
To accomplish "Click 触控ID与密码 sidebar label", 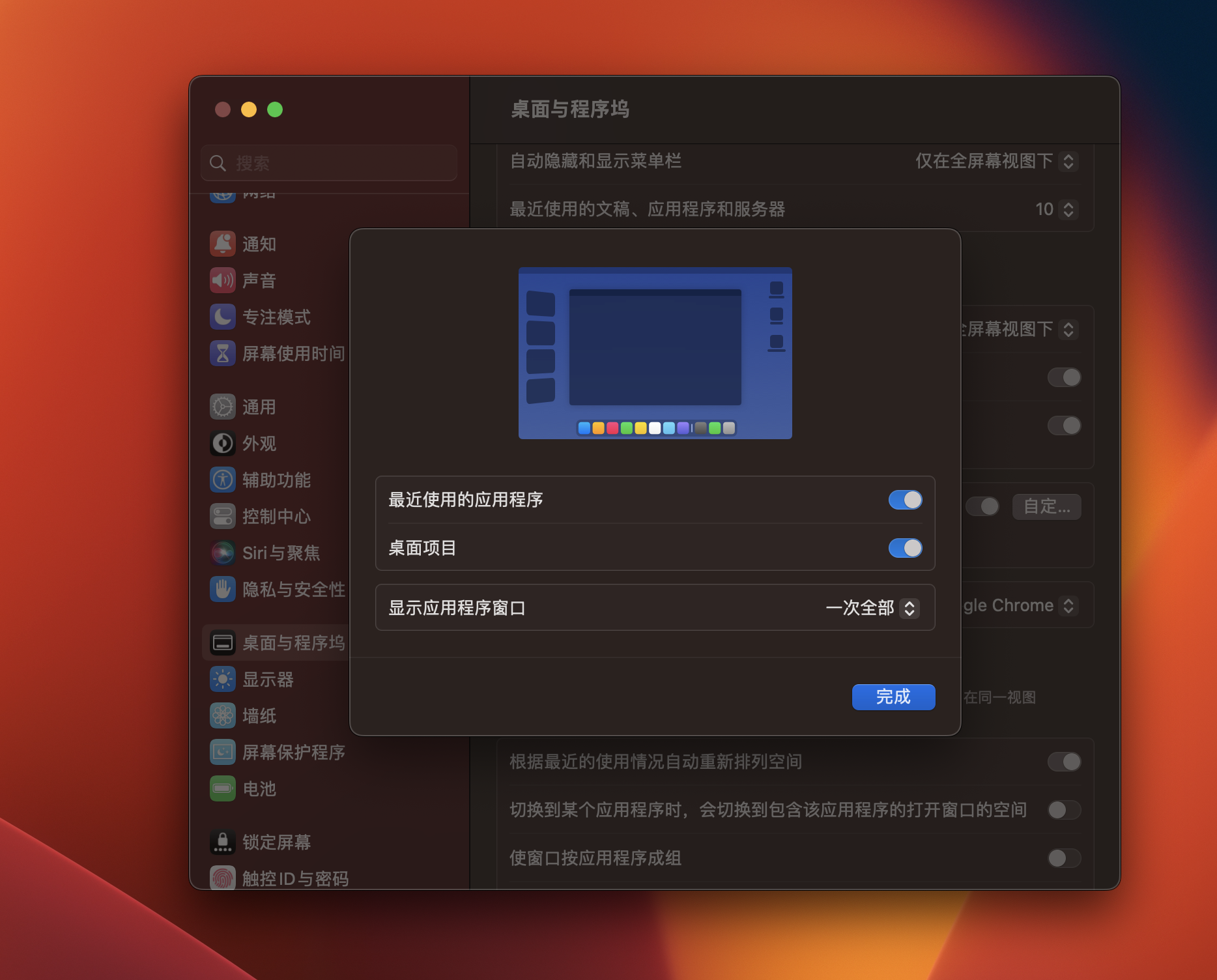I will click(295, 878).
